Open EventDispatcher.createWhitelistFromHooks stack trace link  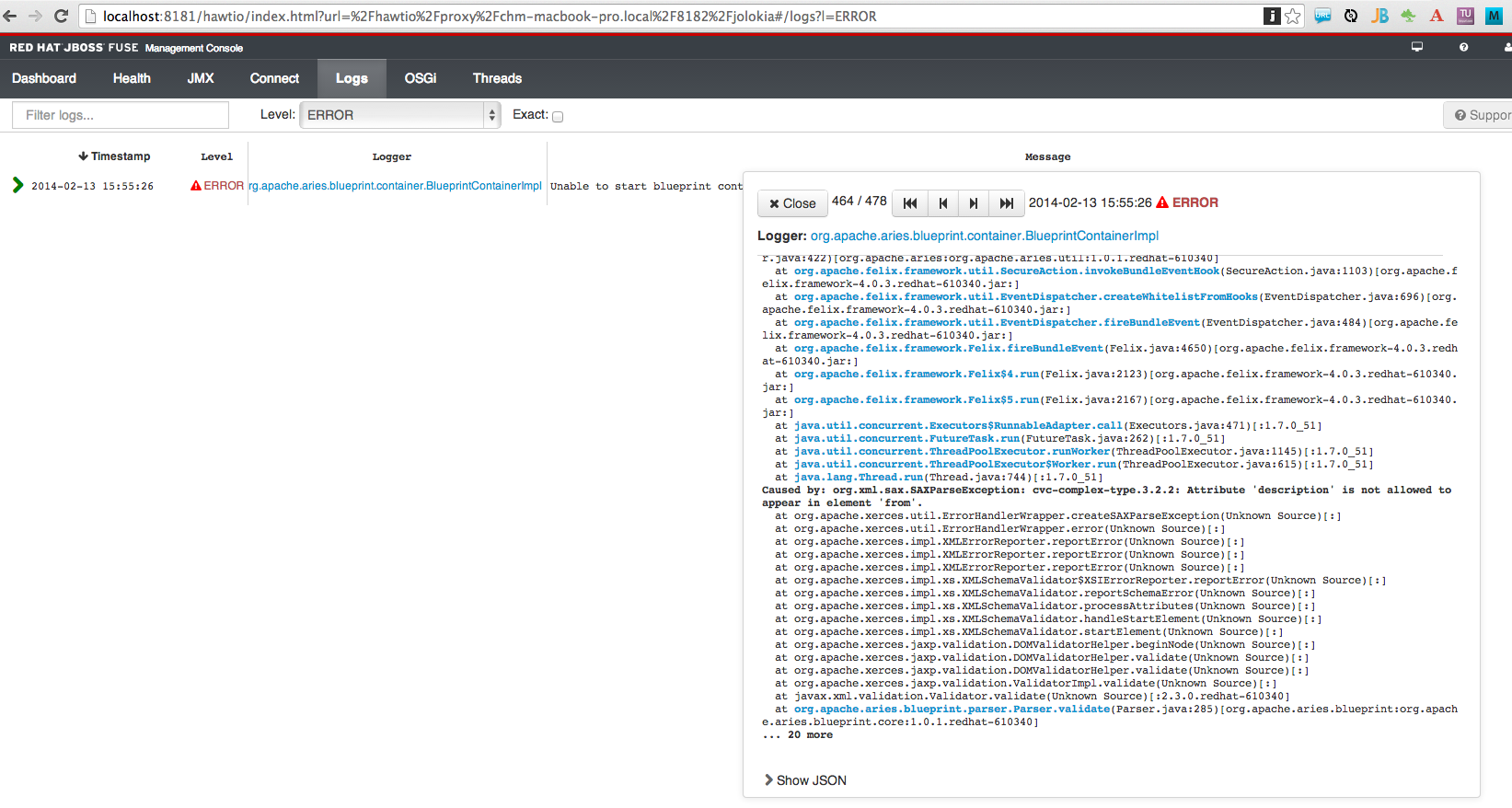tap(1026, 297)
